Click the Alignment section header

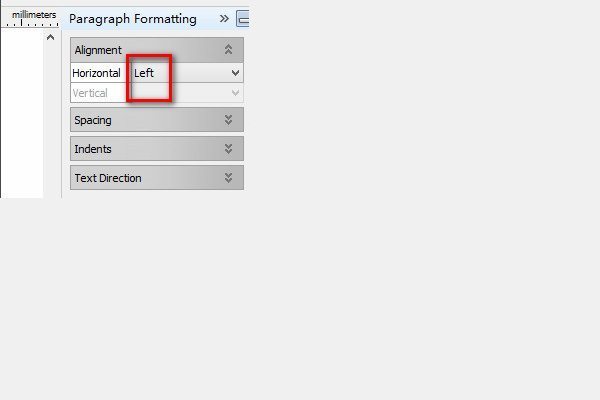click(157, 50)
